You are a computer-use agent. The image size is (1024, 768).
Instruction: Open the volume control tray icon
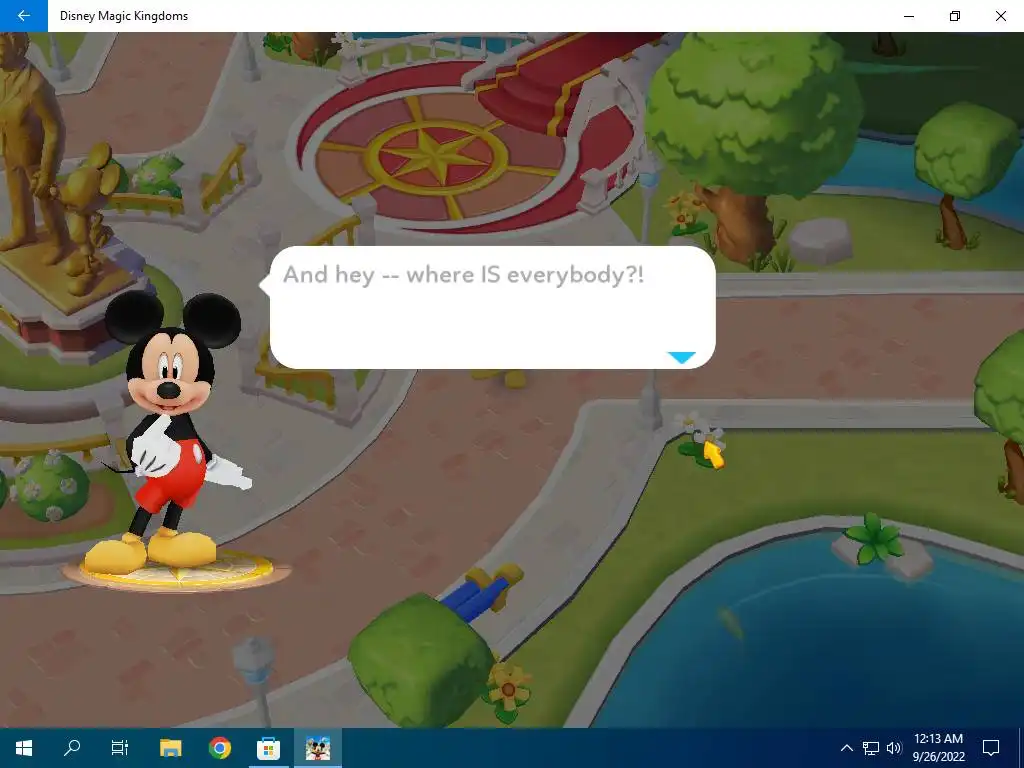[x=894, y=748]
